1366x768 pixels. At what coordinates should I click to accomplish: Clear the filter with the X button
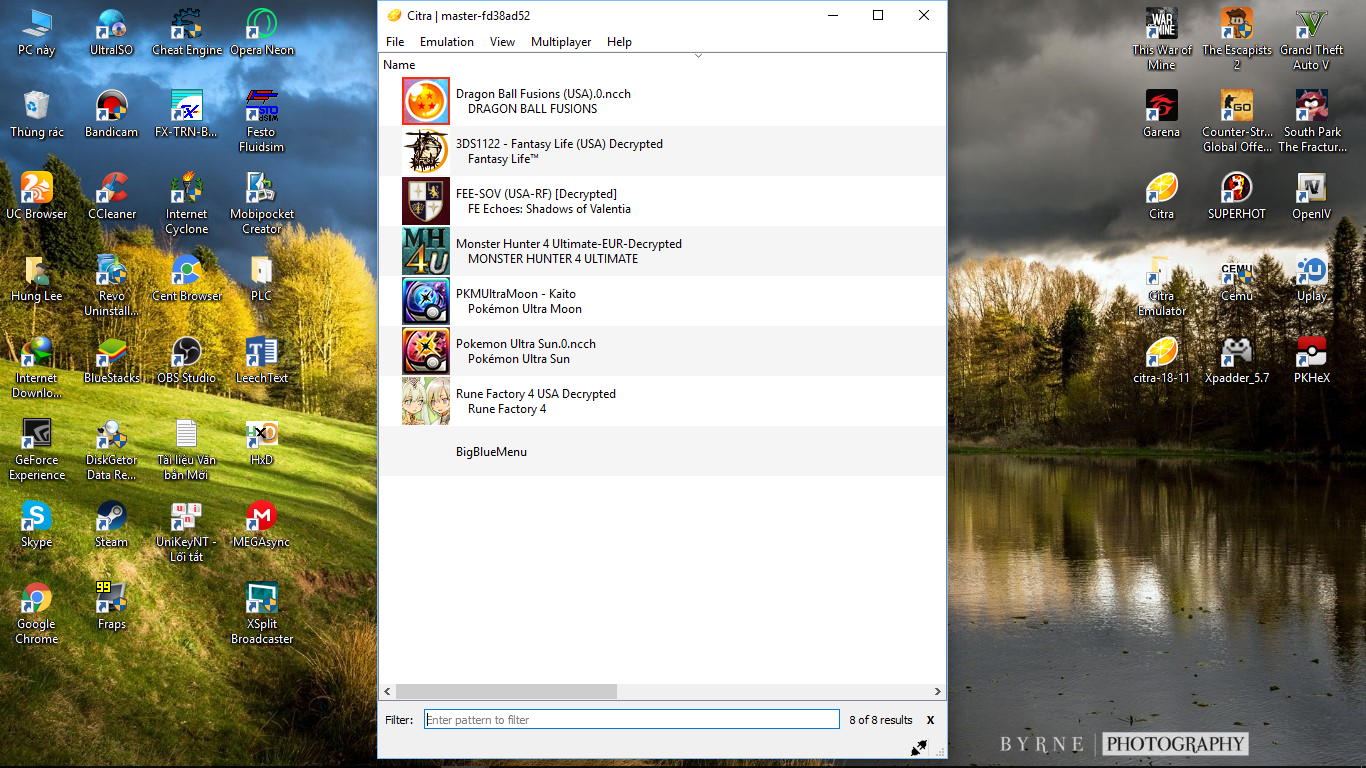[x=930, y=720]
